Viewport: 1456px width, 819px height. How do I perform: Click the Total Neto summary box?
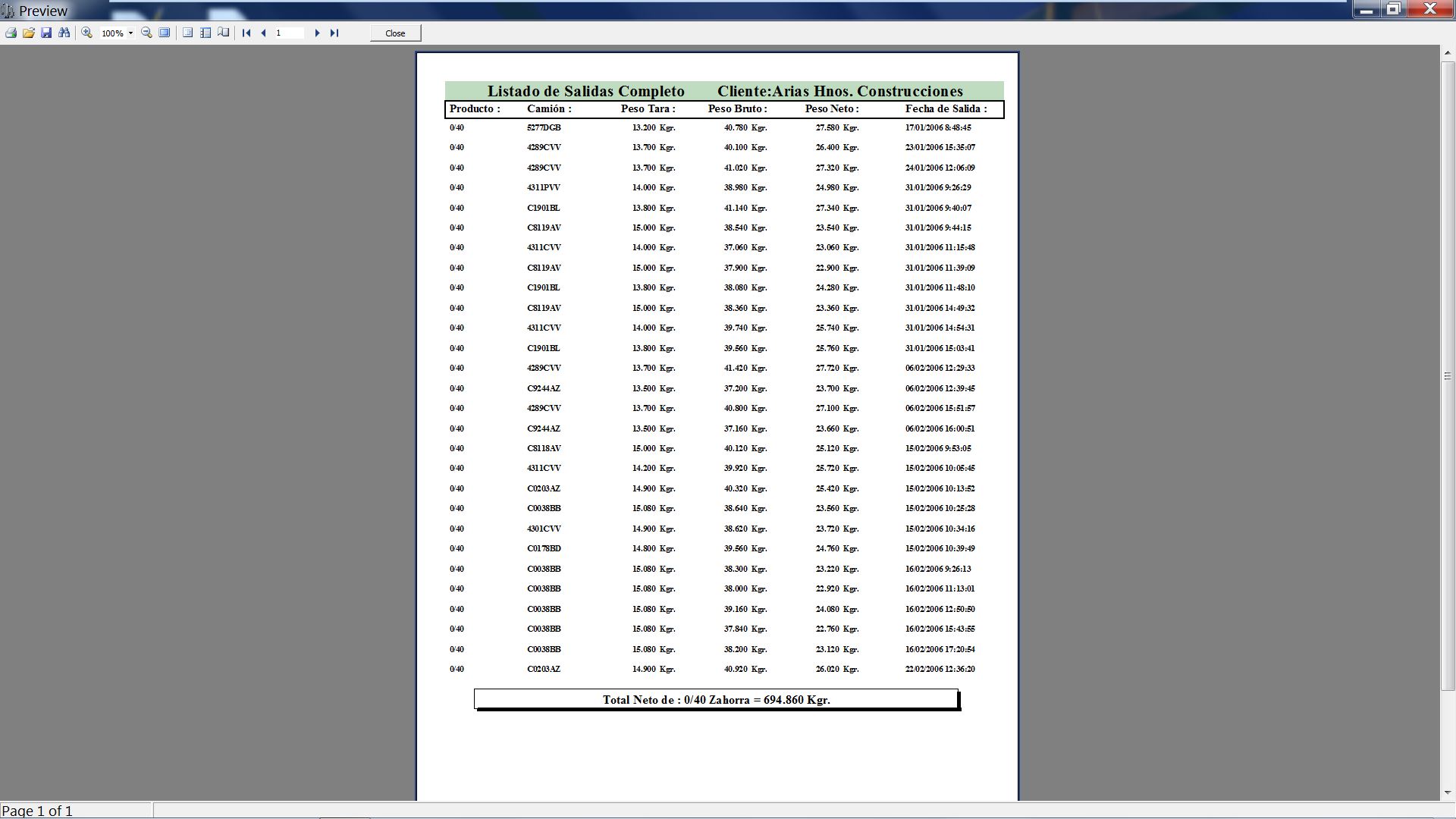716,699
